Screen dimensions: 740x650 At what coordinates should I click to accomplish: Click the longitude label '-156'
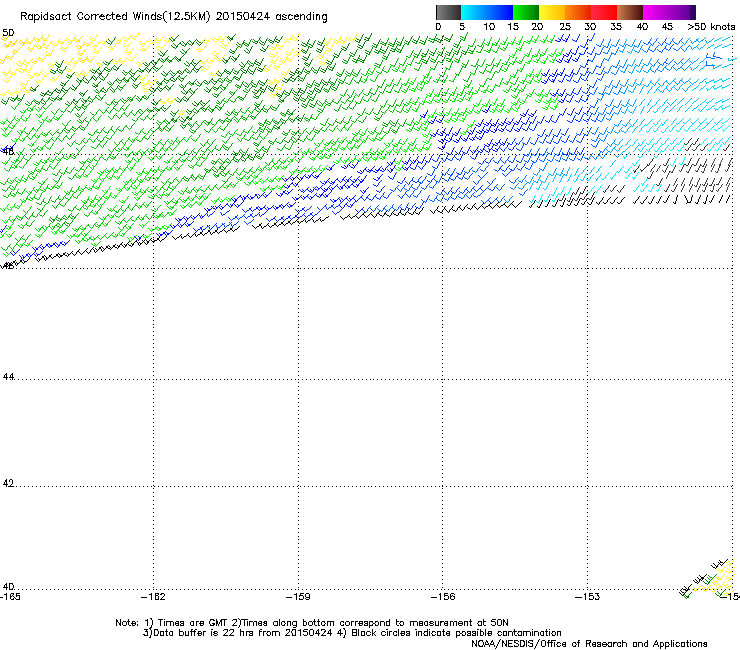[x=443, y=597]
